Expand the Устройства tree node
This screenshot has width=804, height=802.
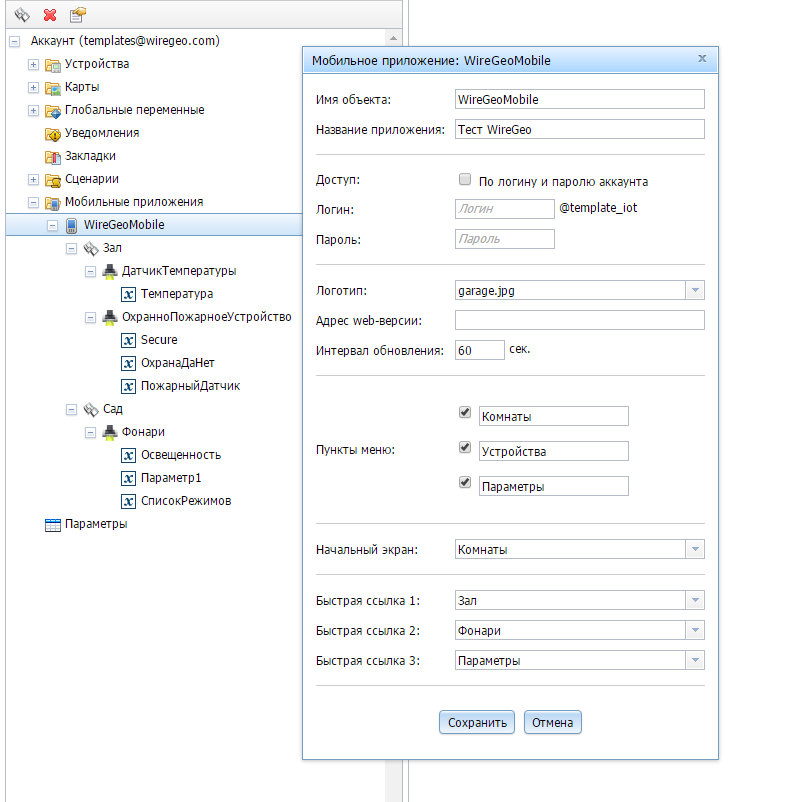pyautogui.click(x=33, y=65)
